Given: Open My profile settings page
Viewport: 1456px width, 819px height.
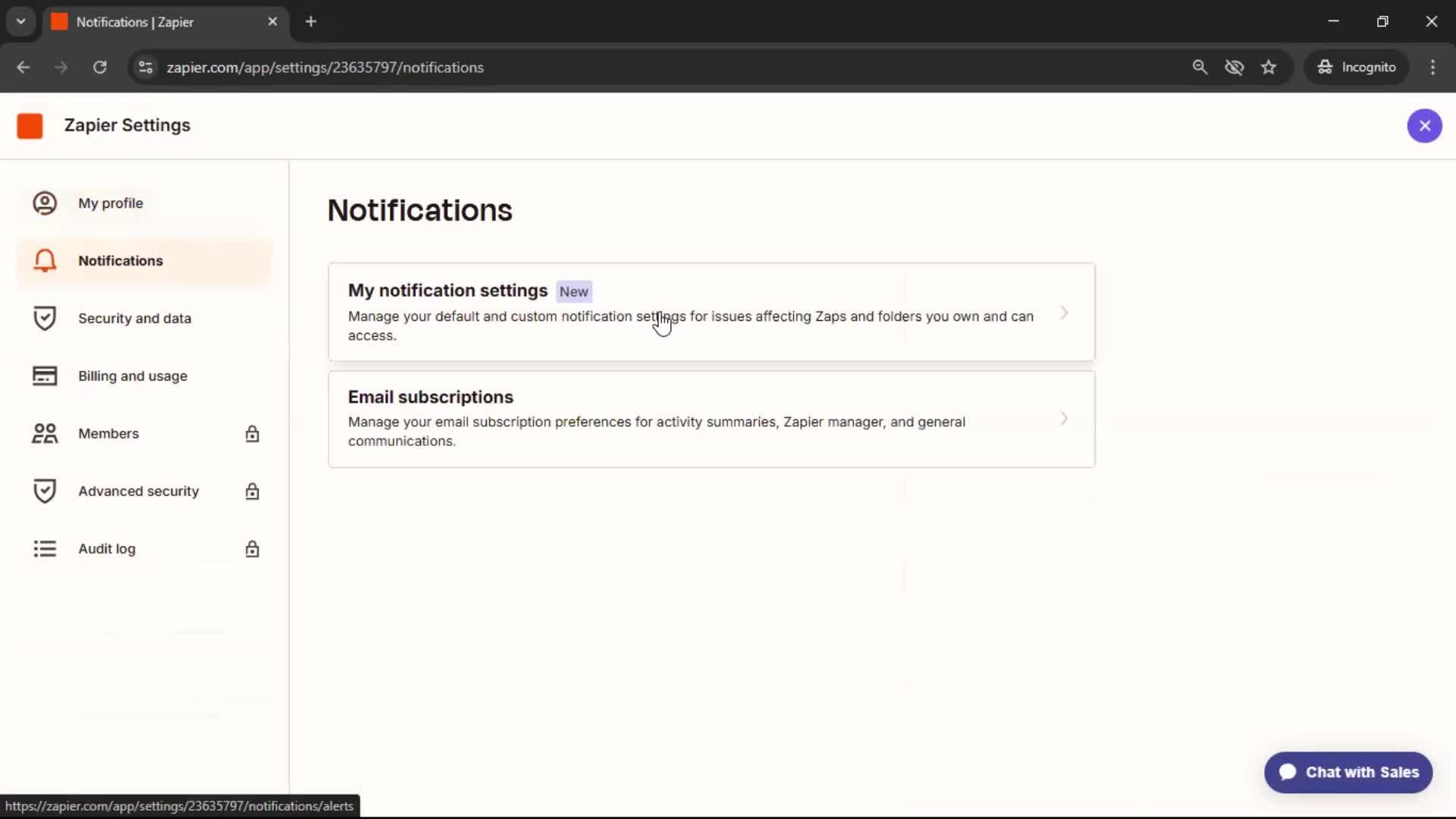Looking at the screenshot, I should pos(144,203).
